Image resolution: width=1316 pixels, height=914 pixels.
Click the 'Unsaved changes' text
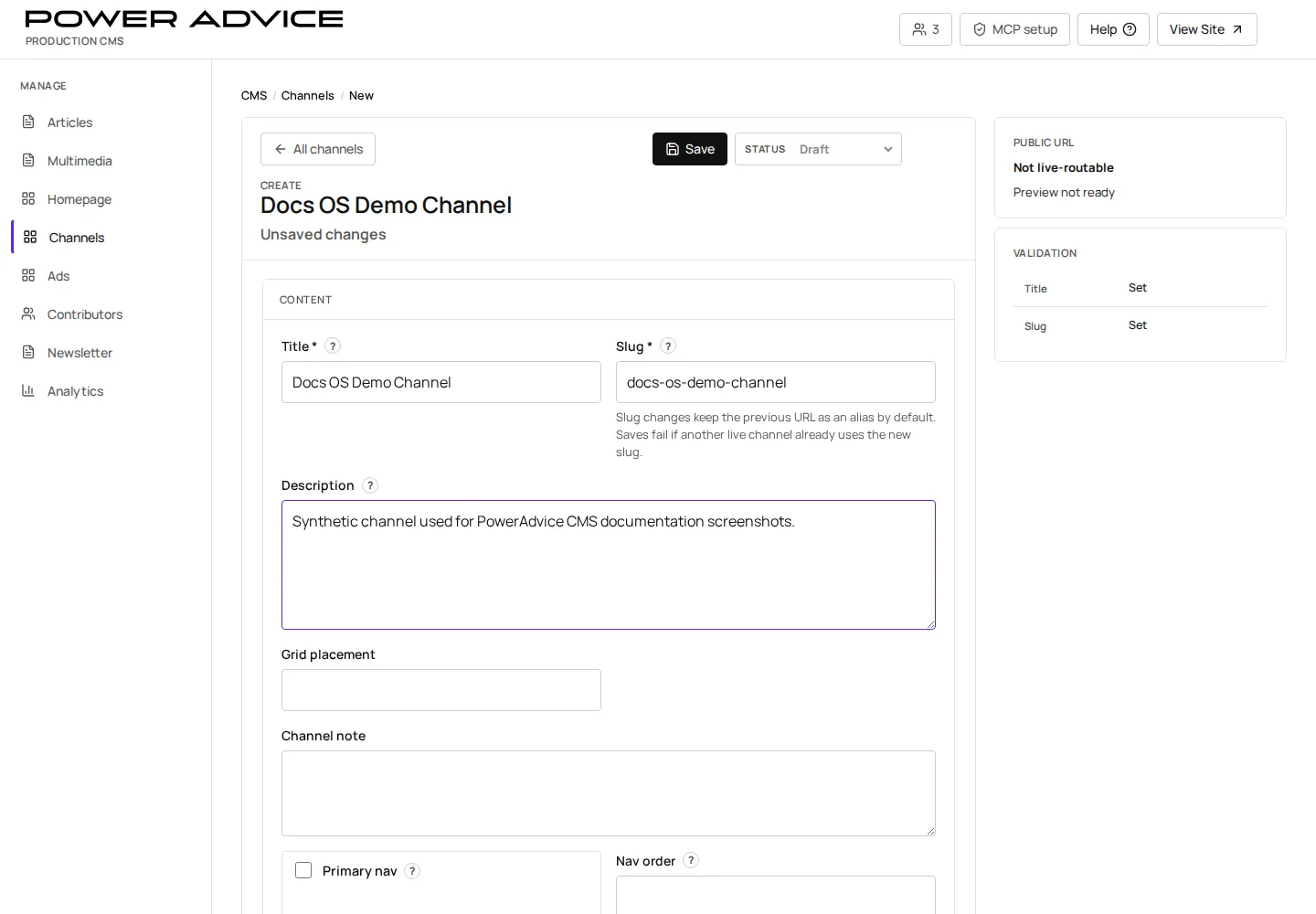point(324,234)
